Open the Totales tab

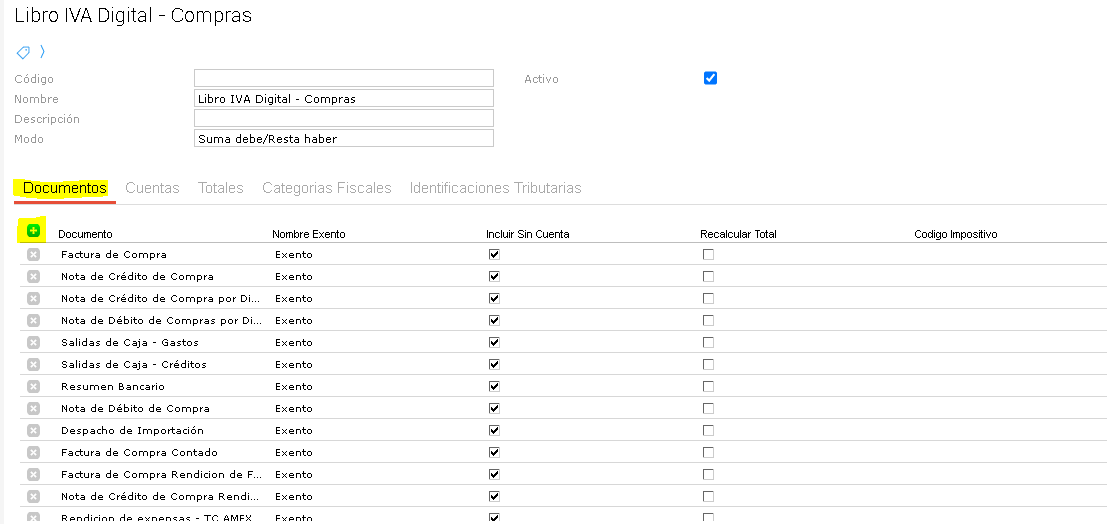pos(220,188)
